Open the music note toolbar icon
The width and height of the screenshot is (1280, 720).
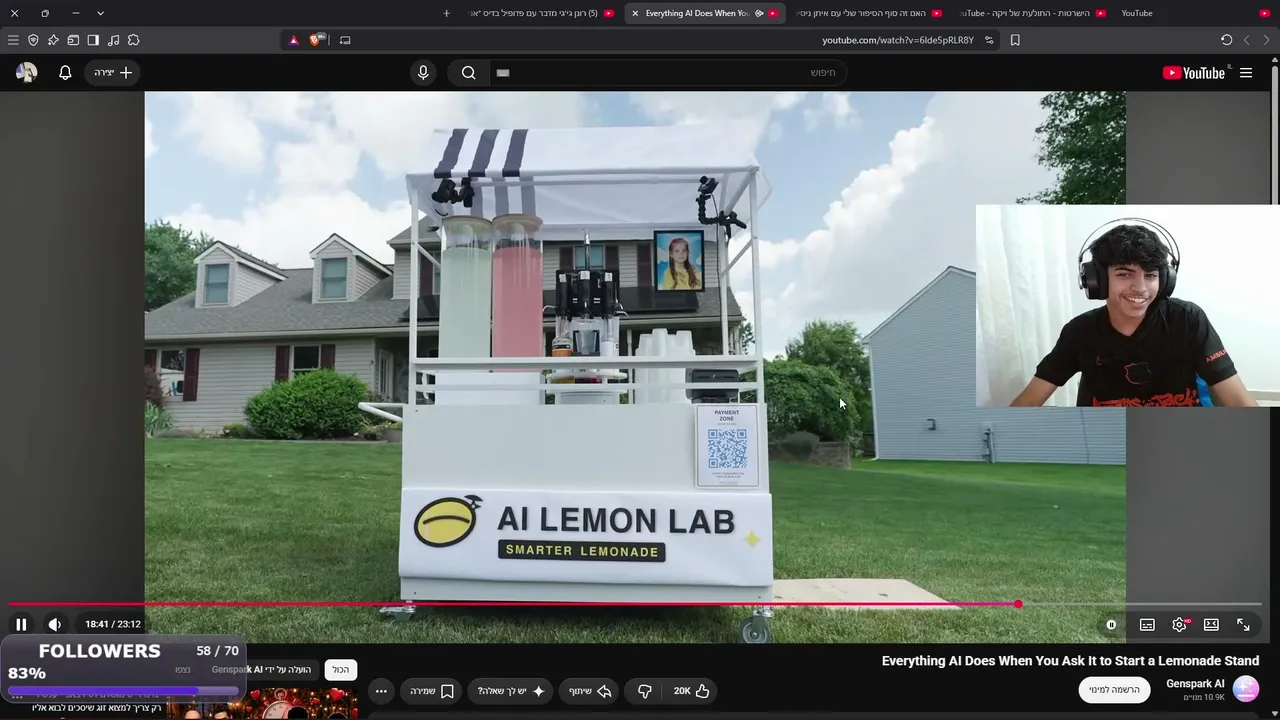113,40
